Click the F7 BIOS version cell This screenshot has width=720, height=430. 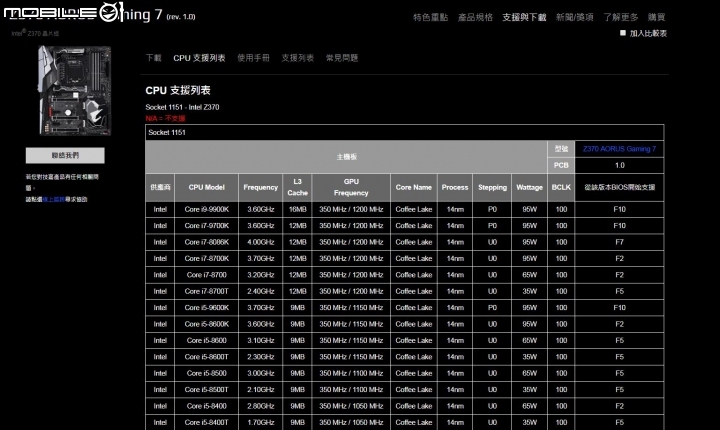pos(619,242)
